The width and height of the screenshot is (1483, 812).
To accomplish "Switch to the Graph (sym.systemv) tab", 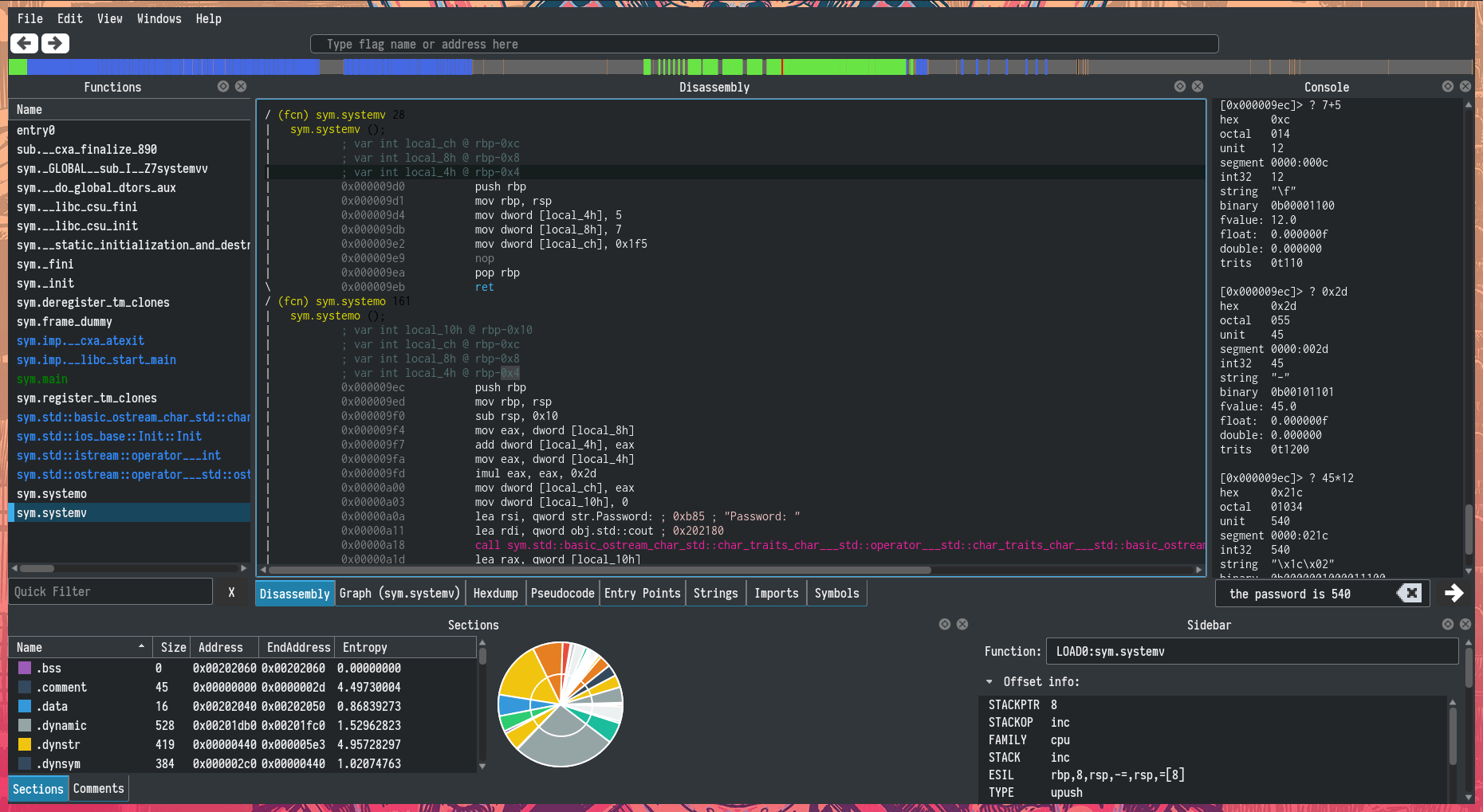I will [400, 593].
